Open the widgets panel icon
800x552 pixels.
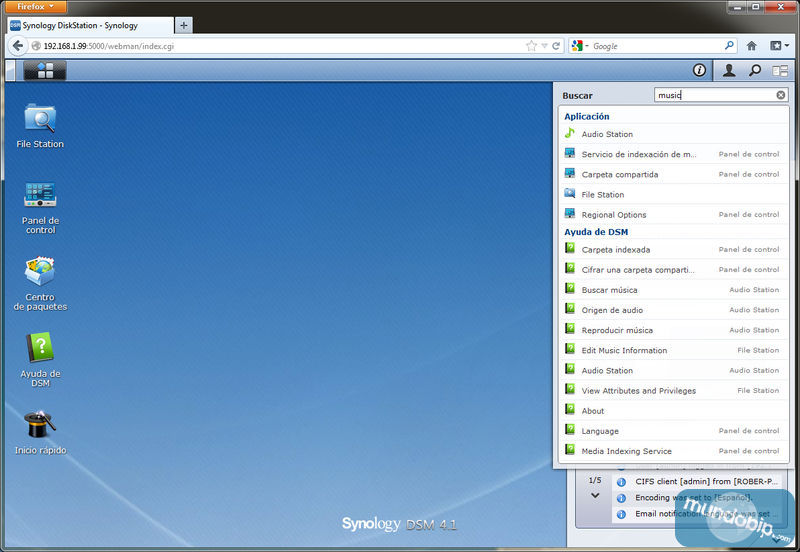click(780, 70)
